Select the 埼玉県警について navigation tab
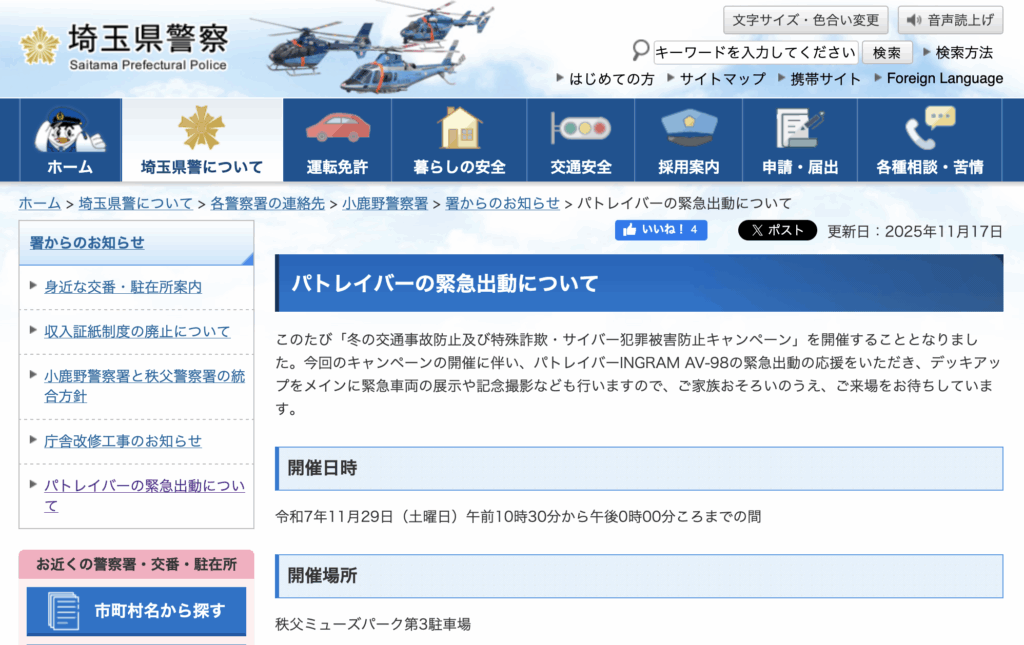Screen dimensions: 1024x645 (202, 141)
